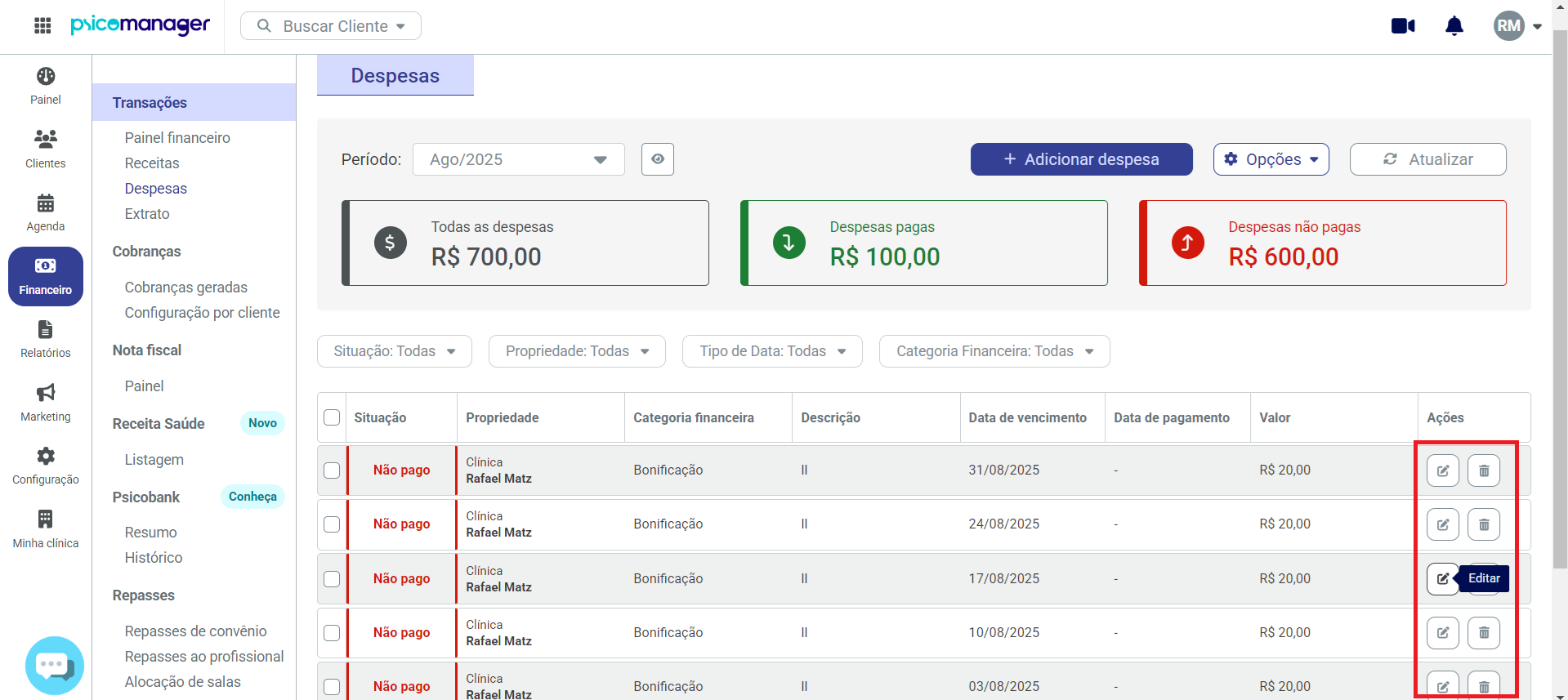Open Tipo de Data: Todas filter

point(772,351)
